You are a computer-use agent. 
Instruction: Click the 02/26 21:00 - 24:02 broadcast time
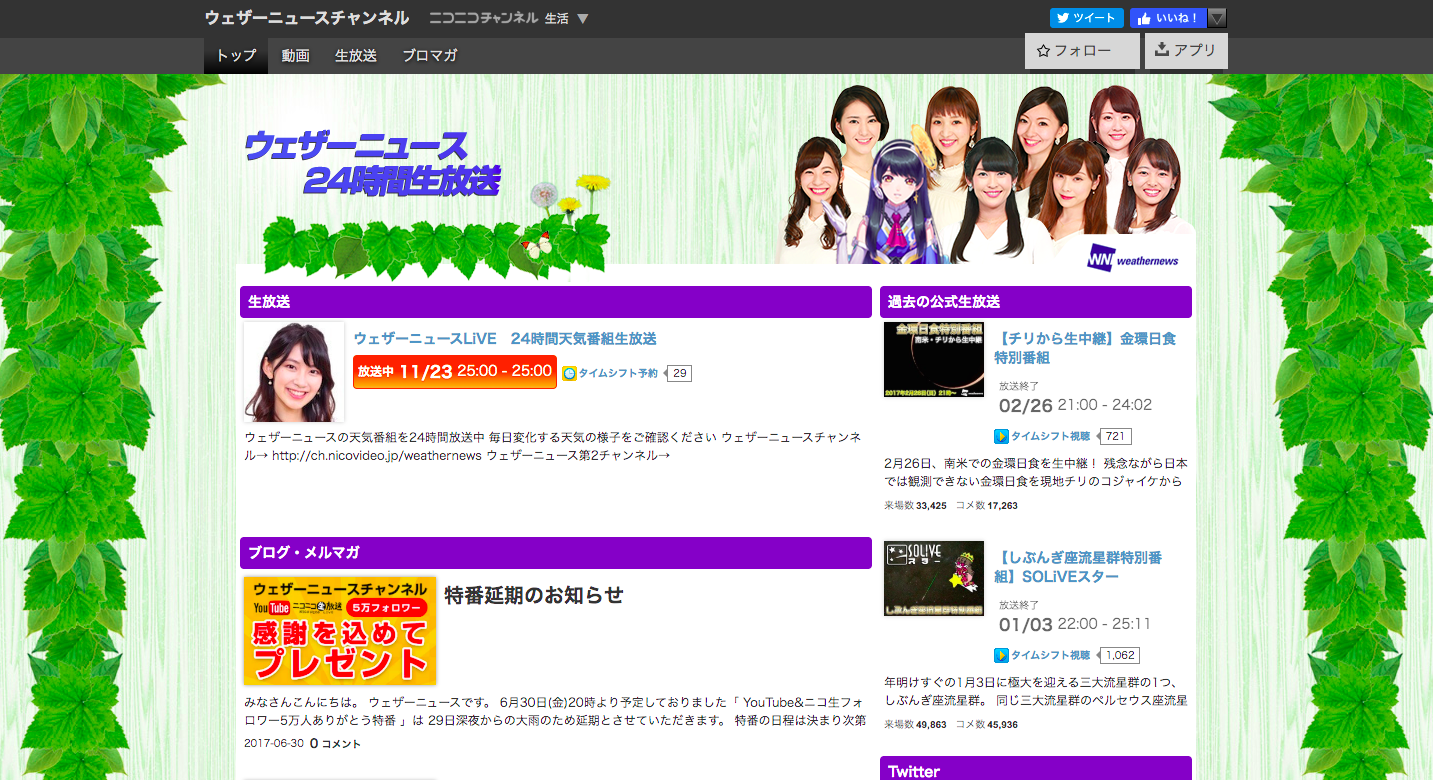coord(1076,405)
